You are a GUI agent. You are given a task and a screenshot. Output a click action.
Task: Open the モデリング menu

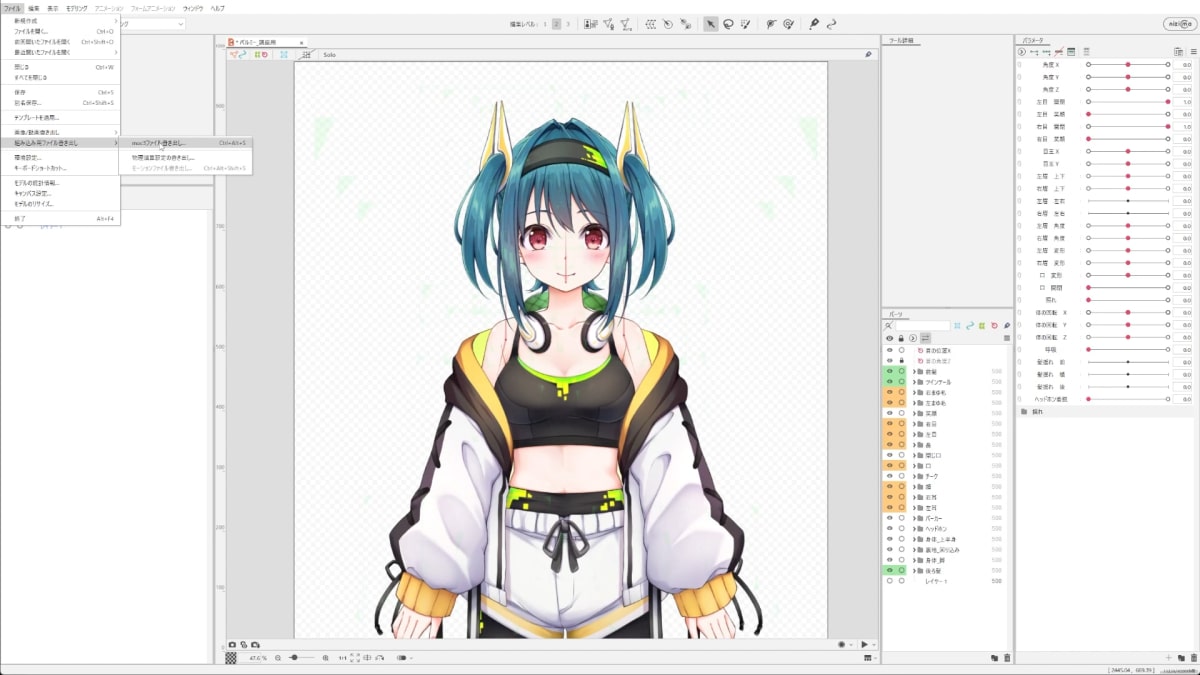pos(77,8)
